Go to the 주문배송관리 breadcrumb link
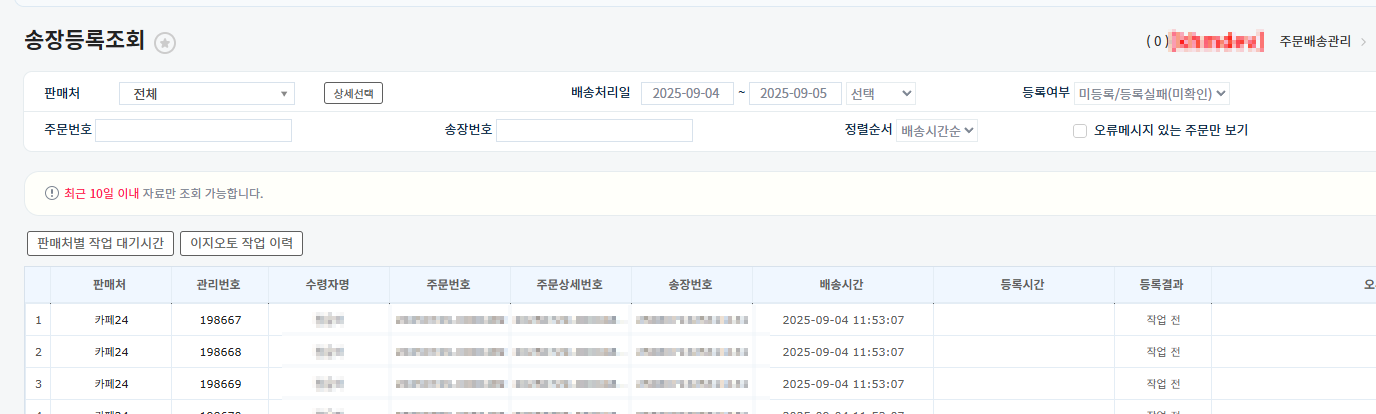 pyautogui.click(x=1315, y=42)
